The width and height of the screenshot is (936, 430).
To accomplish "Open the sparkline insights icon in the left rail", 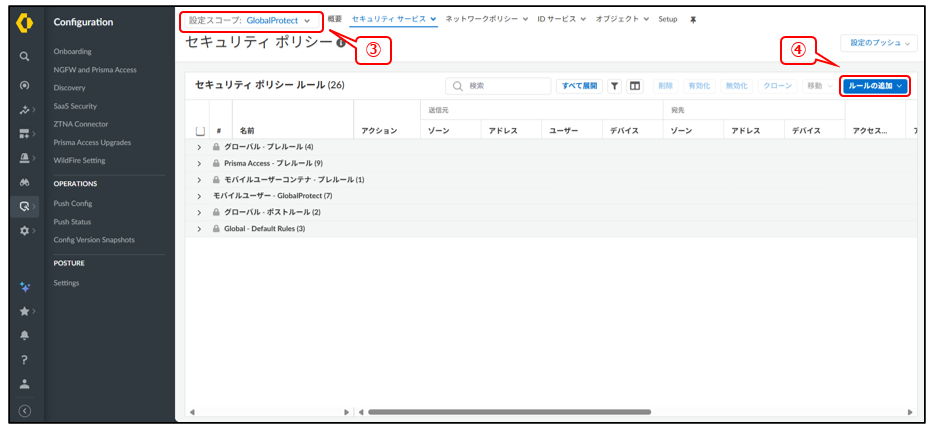I will (24, 110).
